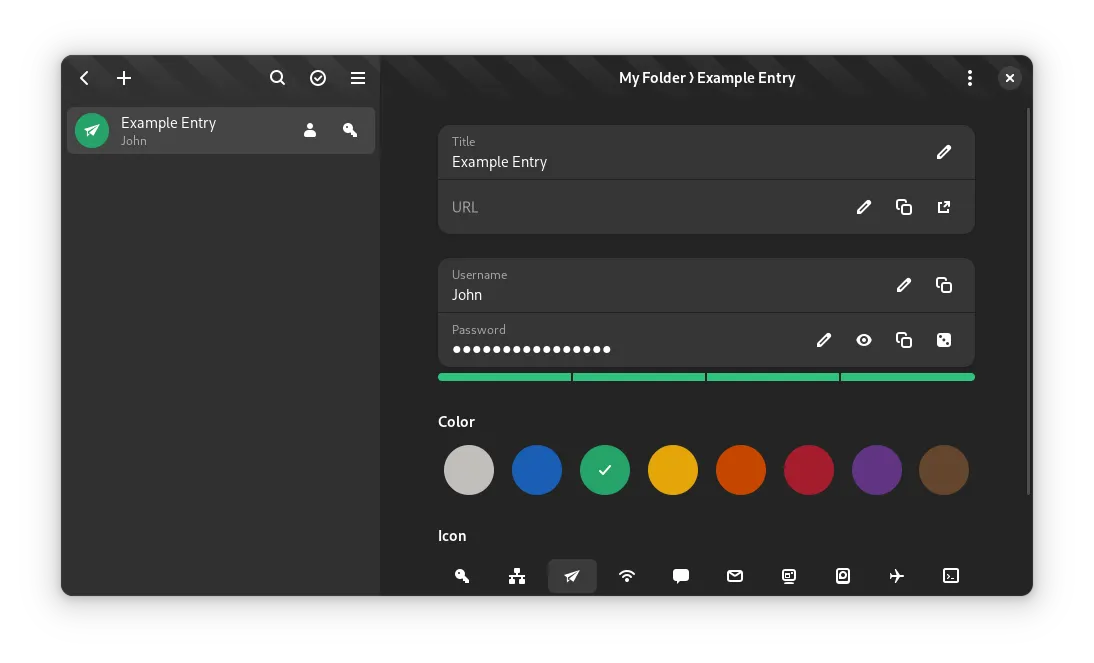Select Example Entry in the sidebar

pos(190,131)
